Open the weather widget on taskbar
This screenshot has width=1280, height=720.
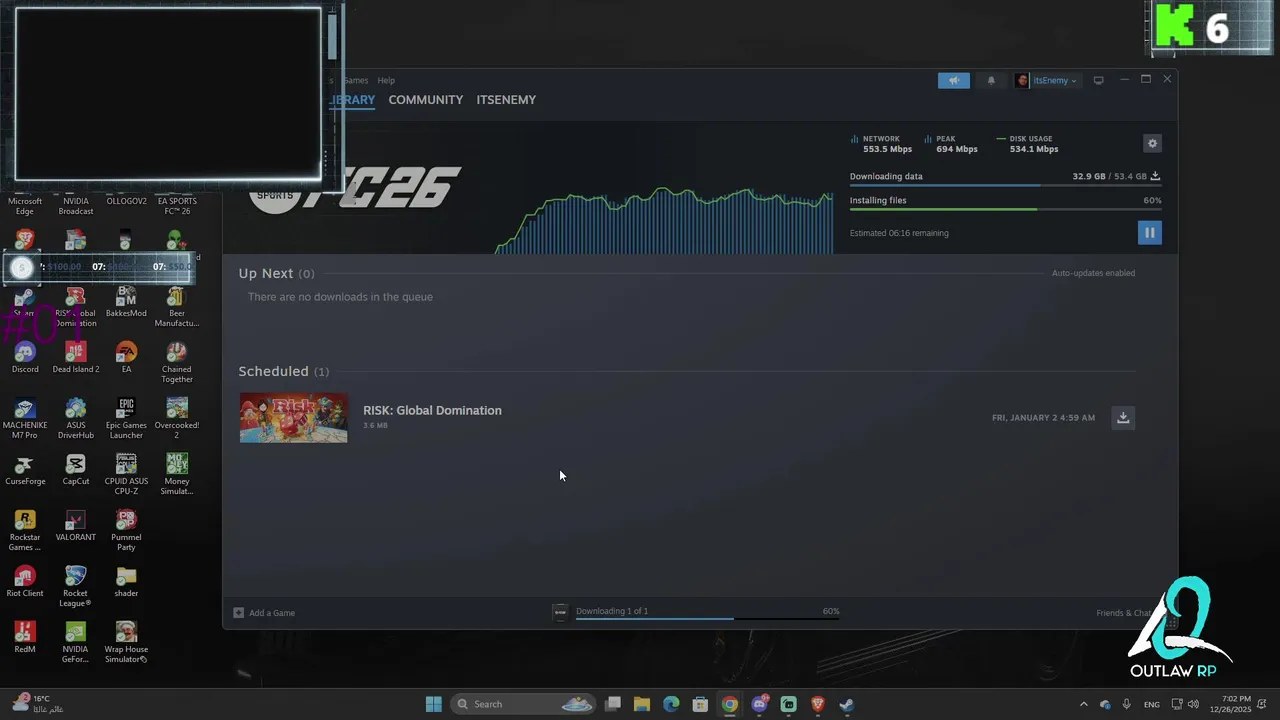click(x=38, y=704)
